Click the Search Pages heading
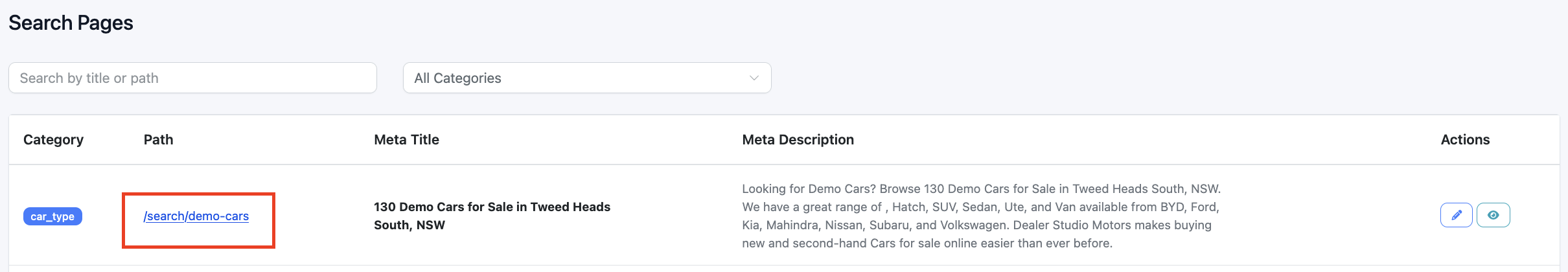 [71, 23]
